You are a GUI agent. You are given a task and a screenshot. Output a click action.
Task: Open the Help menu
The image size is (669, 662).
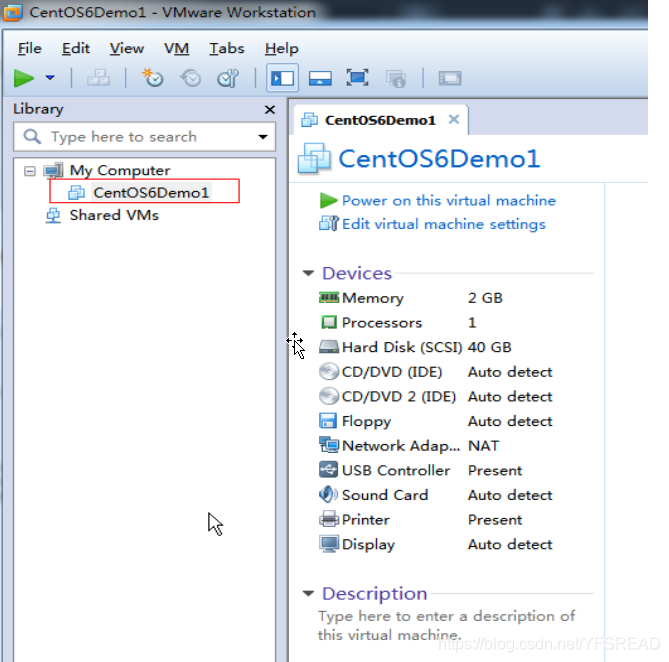tap(282, 49)
